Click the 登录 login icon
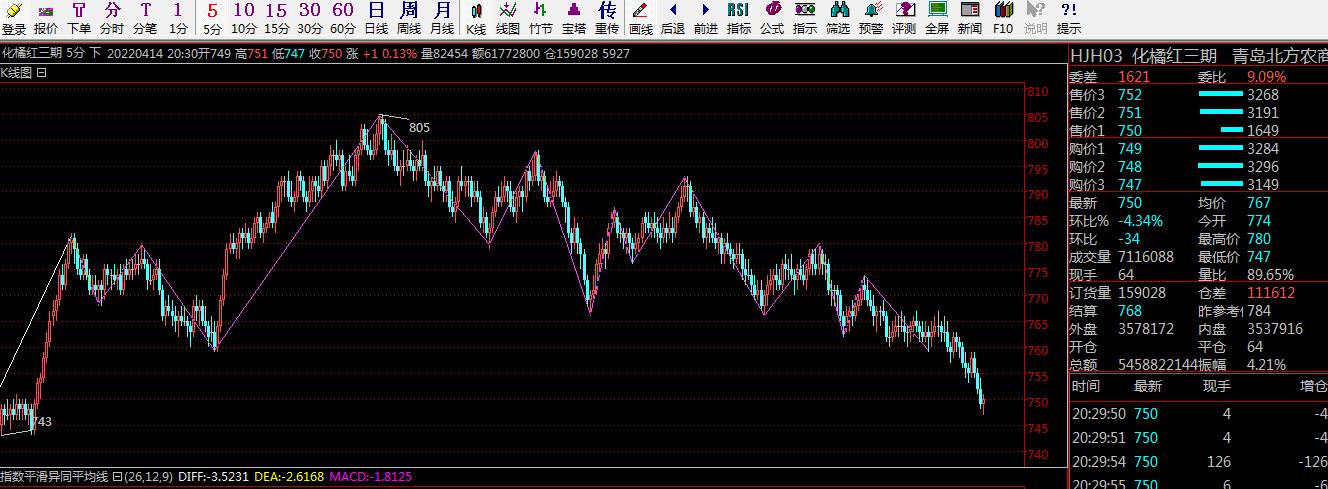Screen dimensions: 1328x489 pyautogui.click(x=14, y=18)
